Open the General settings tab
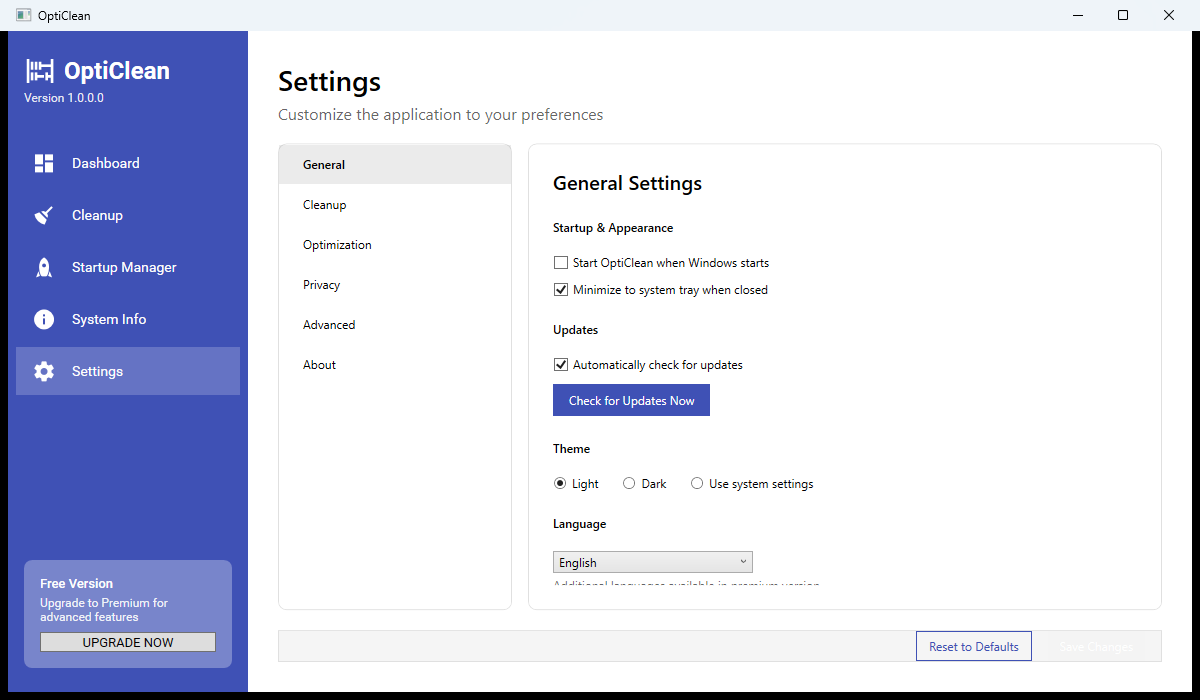 pos(395,165)
